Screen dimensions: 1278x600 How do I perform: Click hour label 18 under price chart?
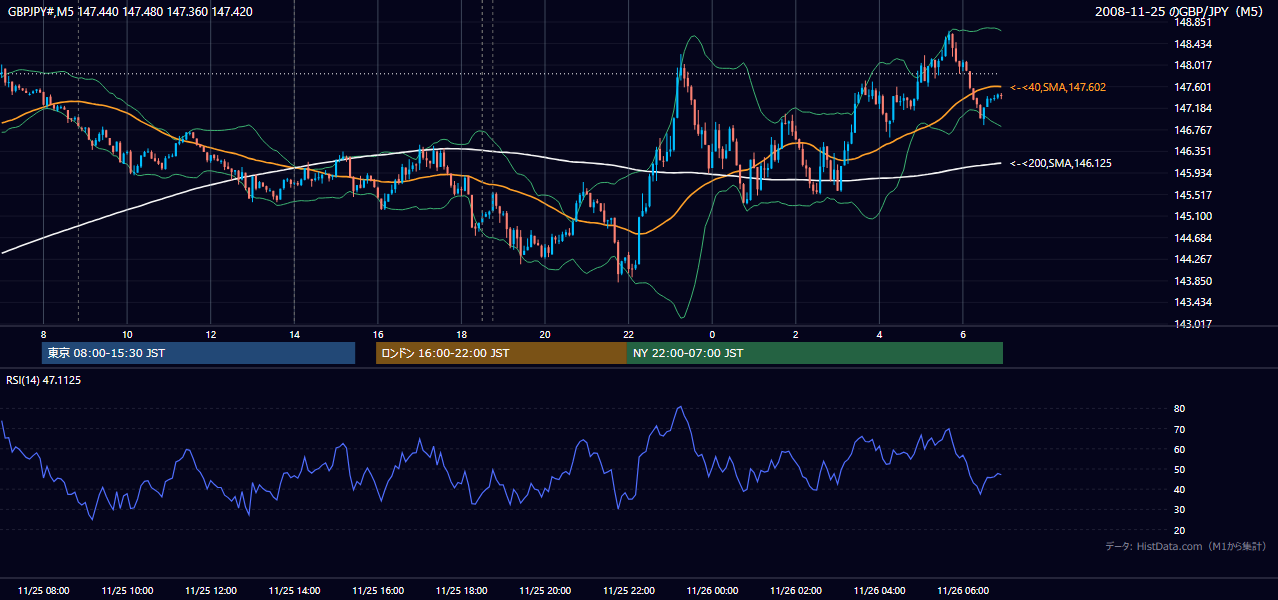(461, 334)
